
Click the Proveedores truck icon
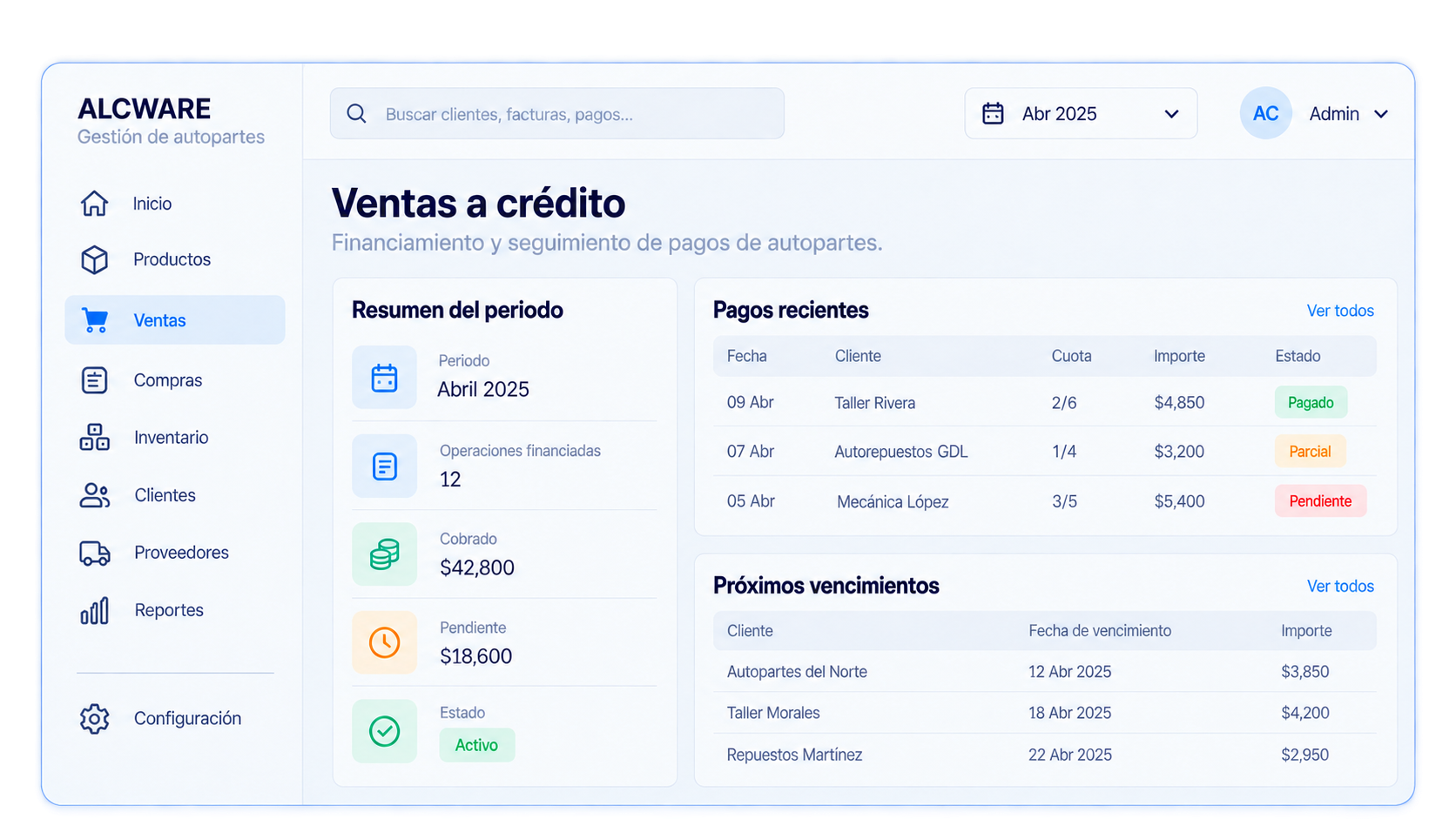coord(94,553)
